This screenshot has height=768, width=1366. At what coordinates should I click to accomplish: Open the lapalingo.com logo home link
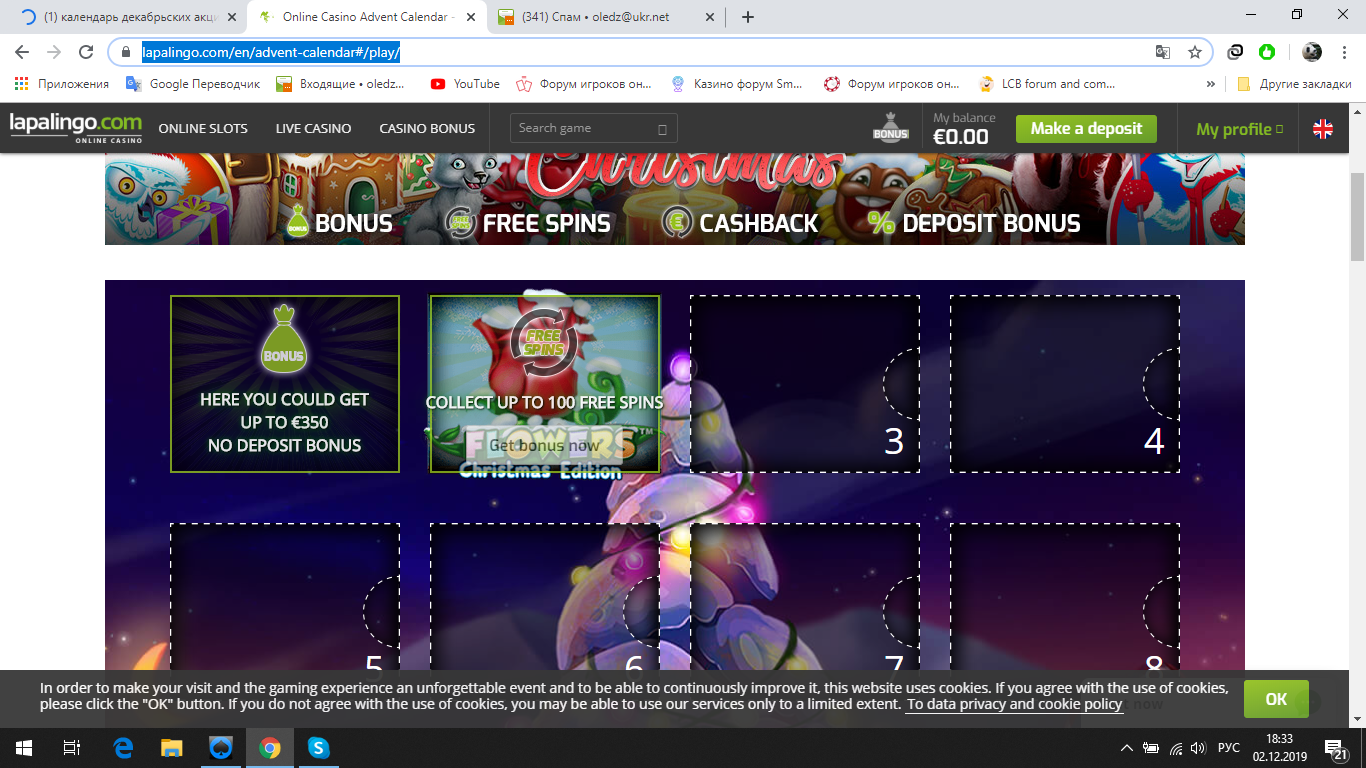[76, 127]
